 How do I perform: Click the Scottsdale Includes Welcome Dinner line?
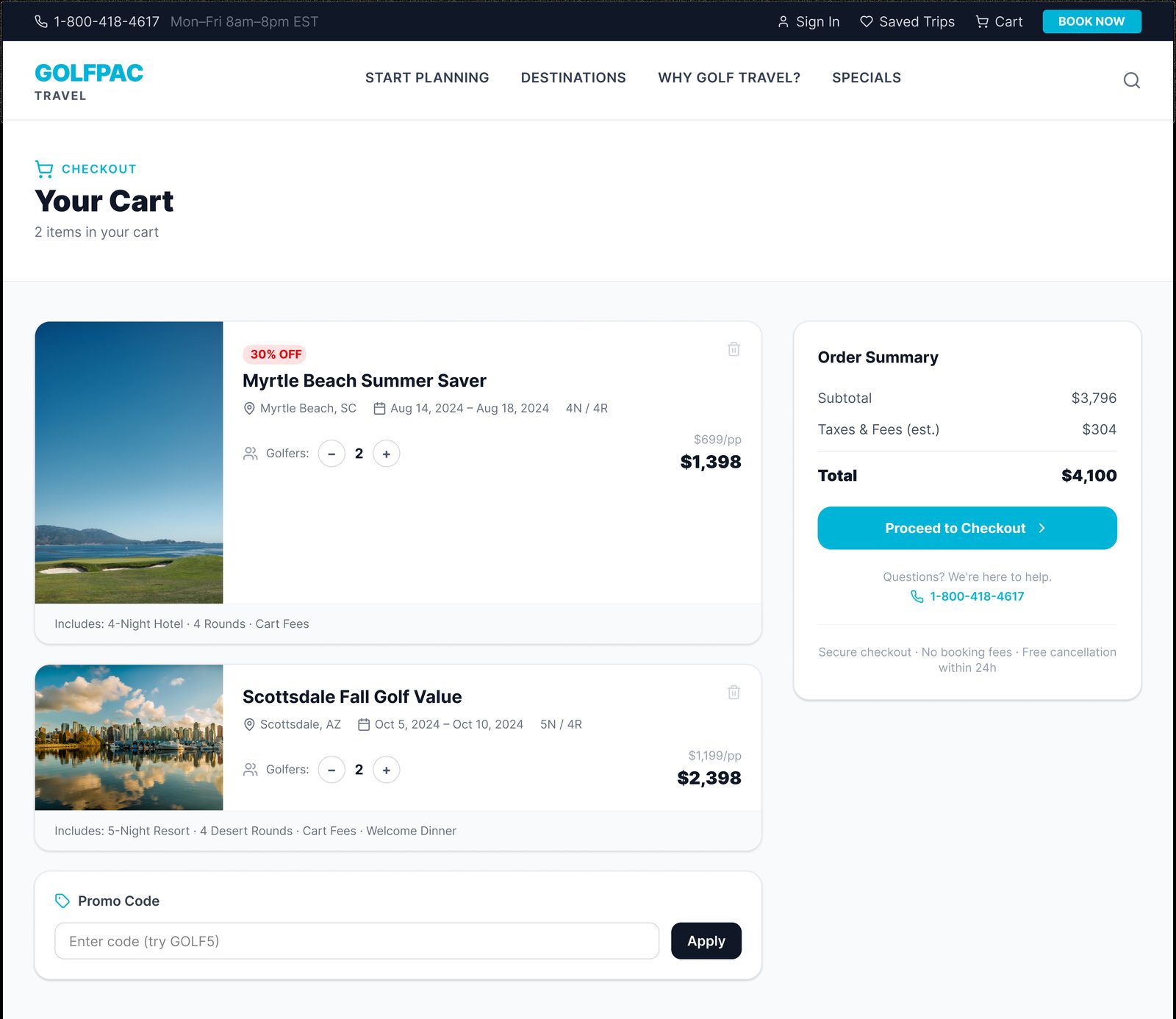click(x=255, y=831)
